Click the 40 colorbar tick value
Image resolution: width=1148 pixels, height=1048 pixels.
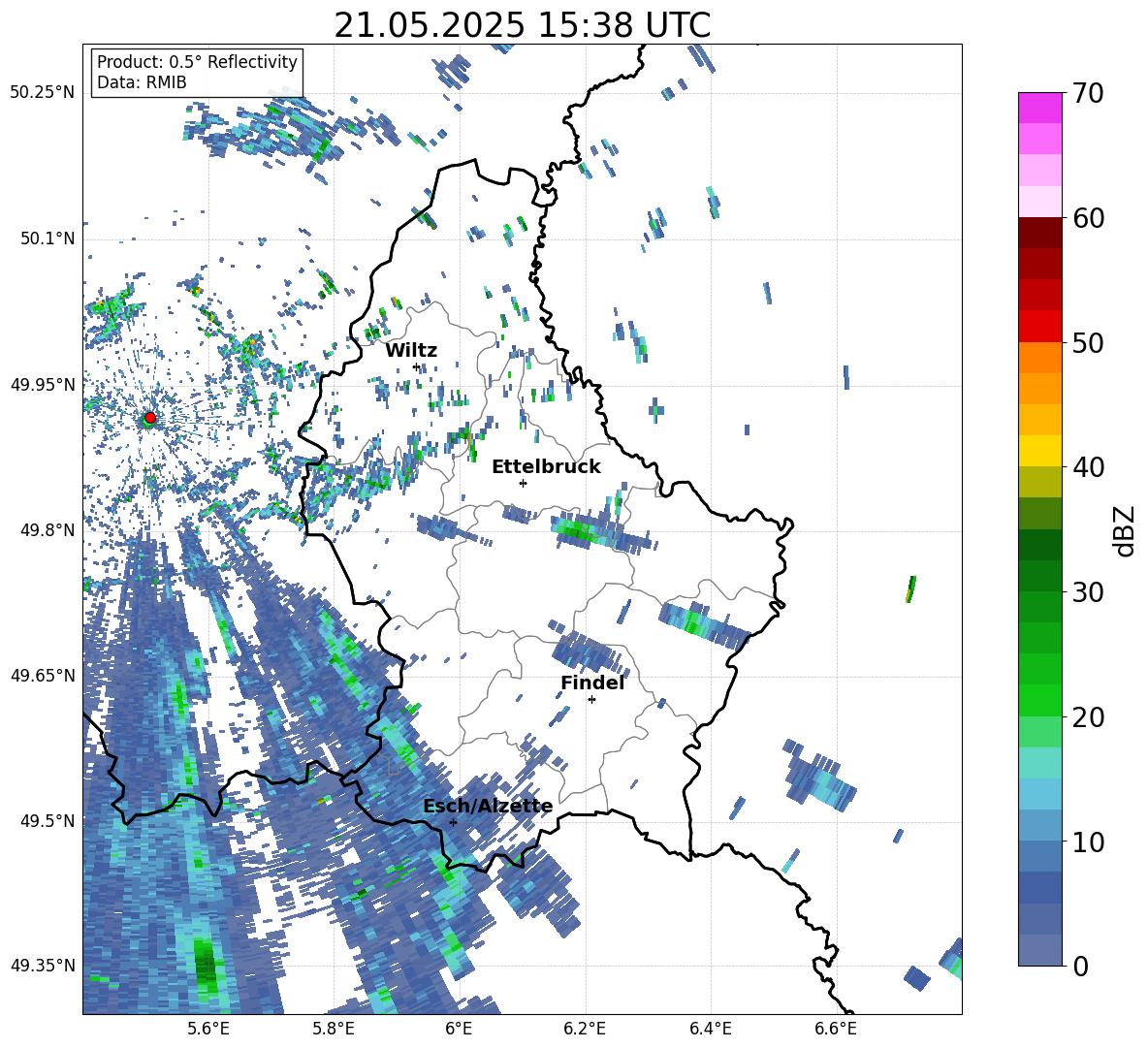click(x=1088, y=467)
